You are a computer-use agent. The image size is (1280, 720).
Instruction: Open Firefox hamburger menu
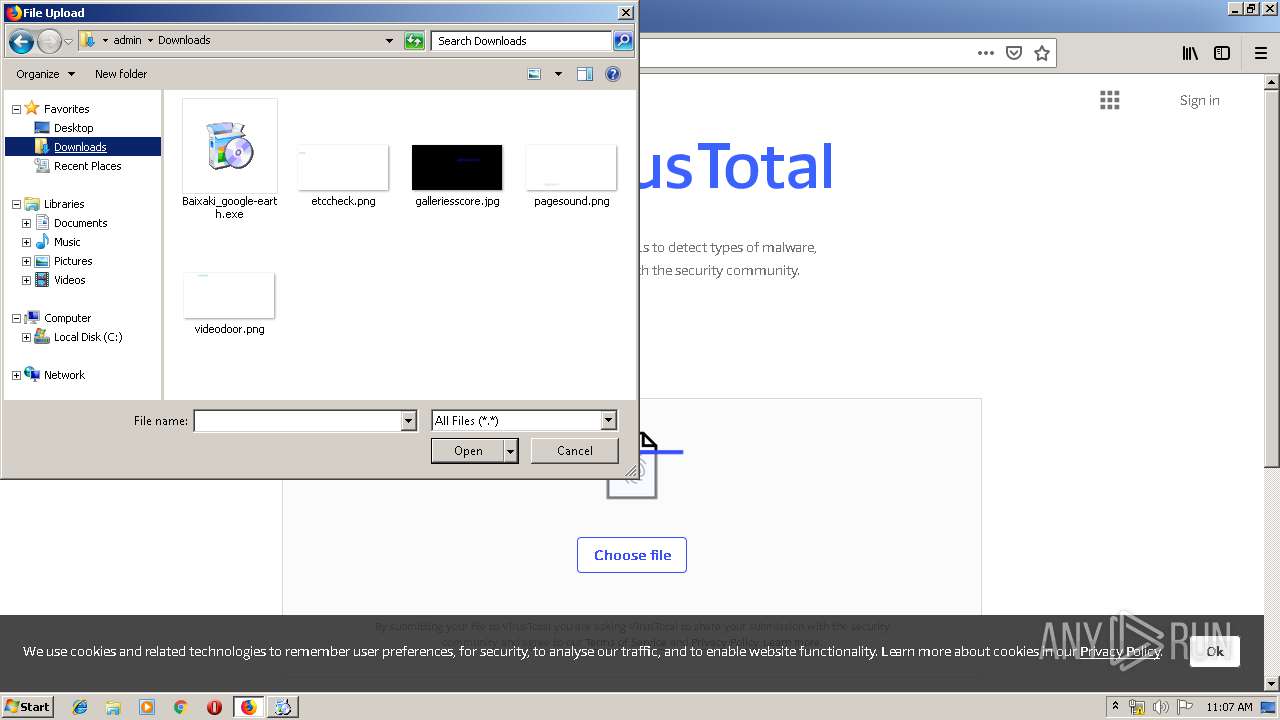pos(1261,53)
